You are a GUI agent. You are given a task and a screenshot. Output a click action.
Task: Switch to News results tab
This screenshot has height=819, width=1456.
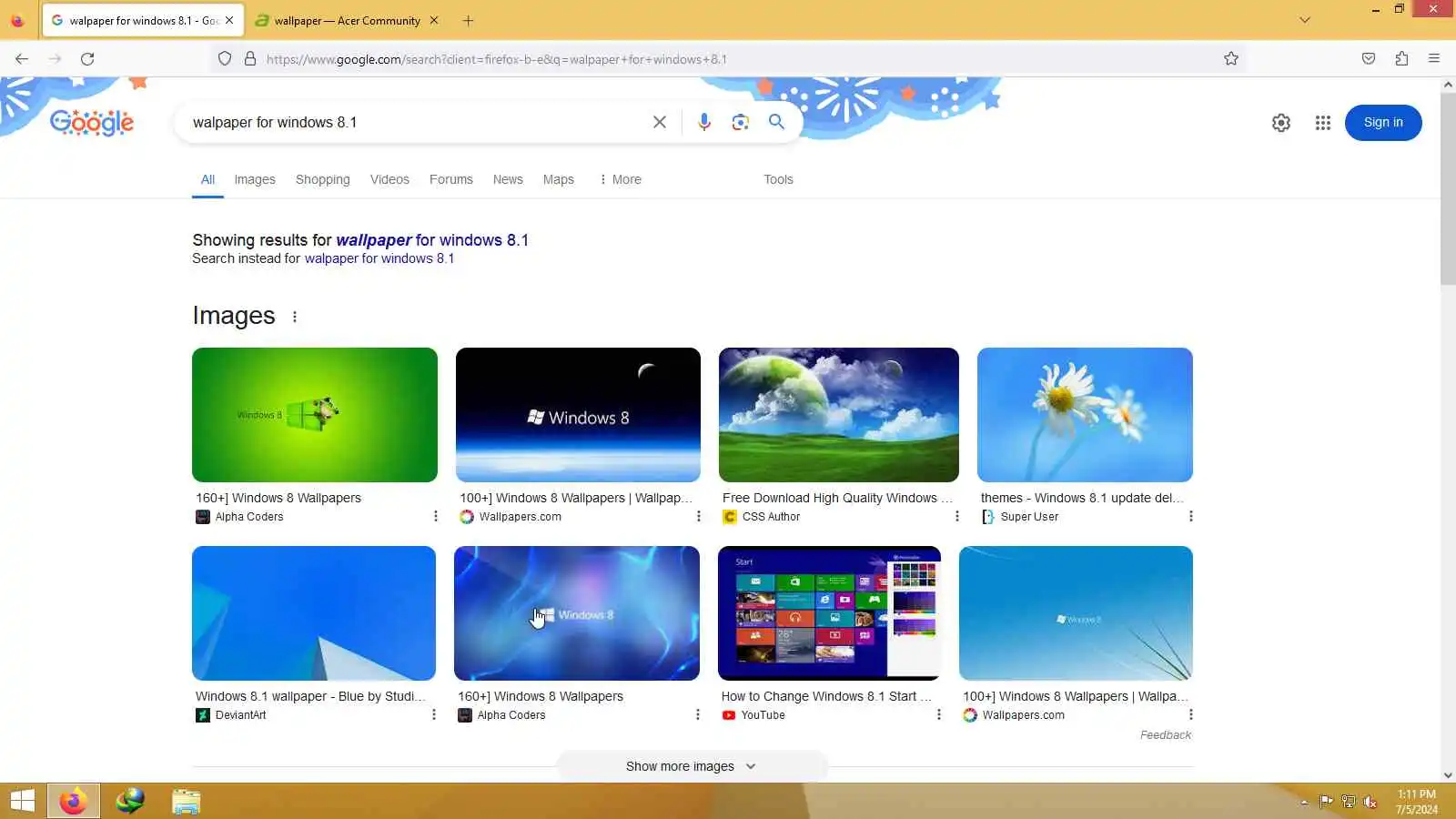click(508, 179)
